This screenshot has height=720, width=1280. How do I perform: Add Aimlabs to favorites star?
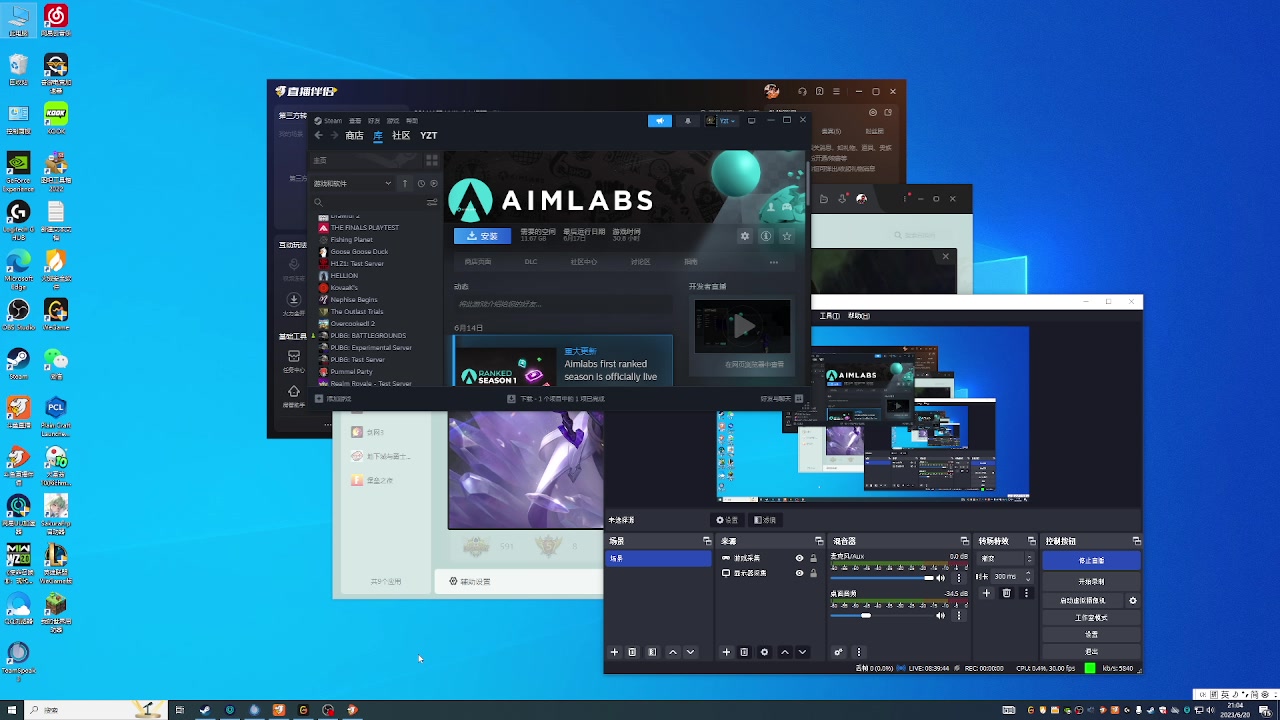click(x=787, y=236)
